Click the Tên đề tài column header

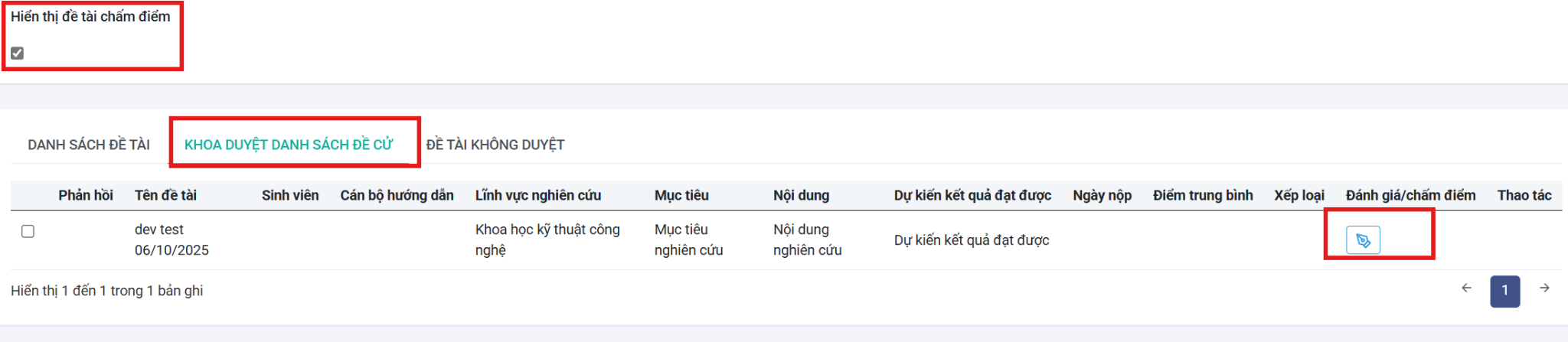coord(165,195)
